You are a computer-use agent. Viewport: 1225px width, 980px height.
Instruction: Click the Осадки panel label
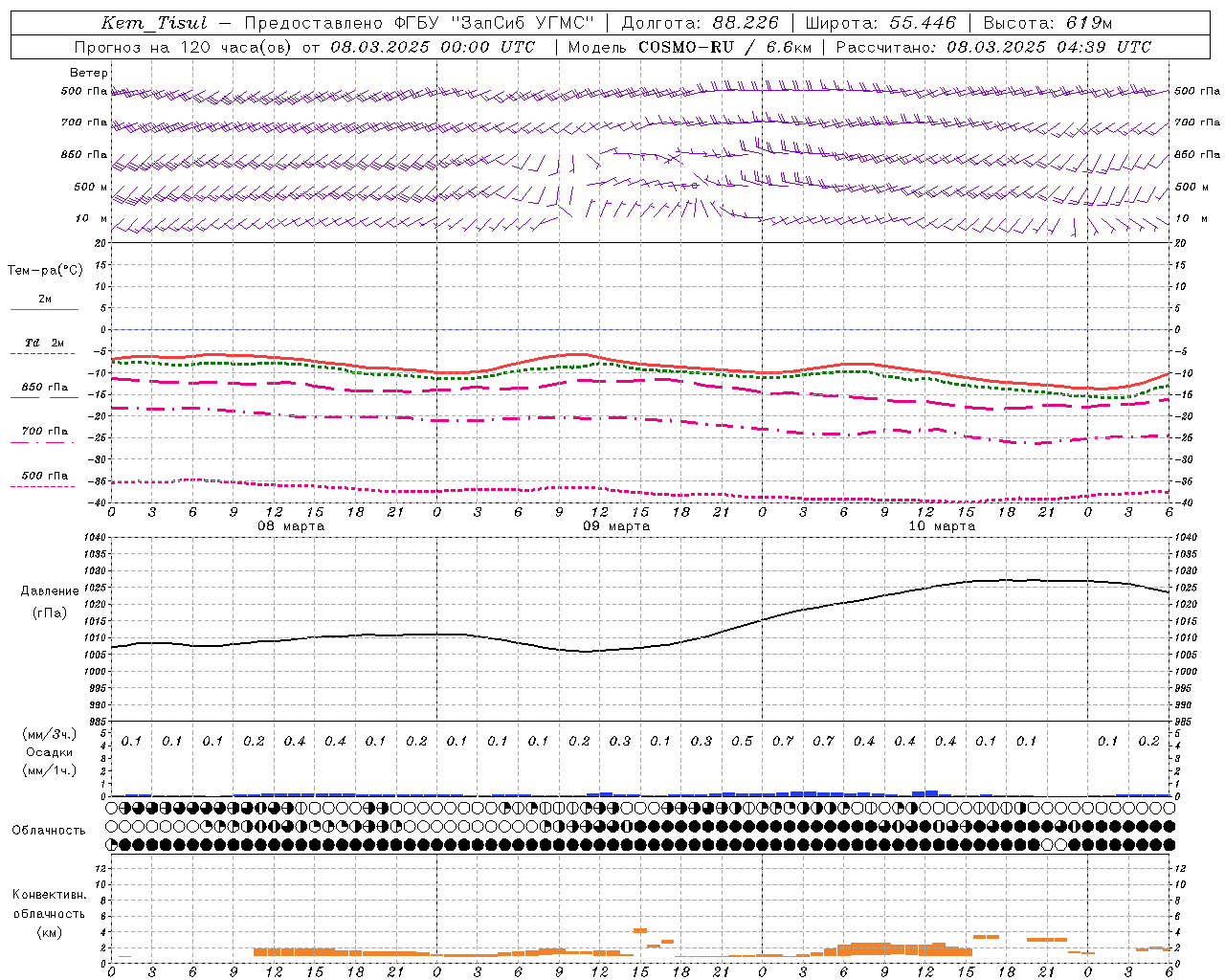(x=49, y=752)
